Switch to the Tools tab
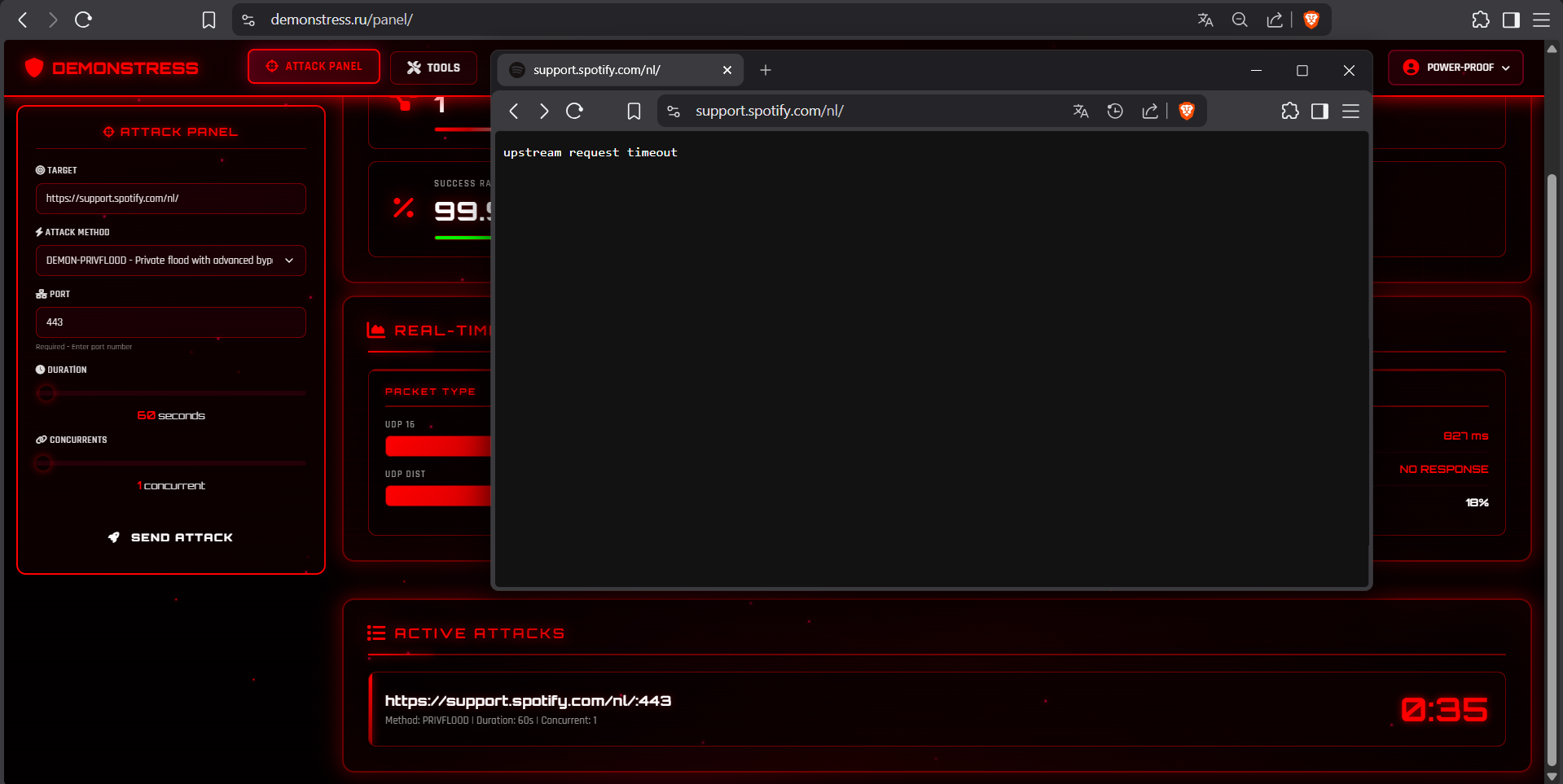 [x=433, y=68]
